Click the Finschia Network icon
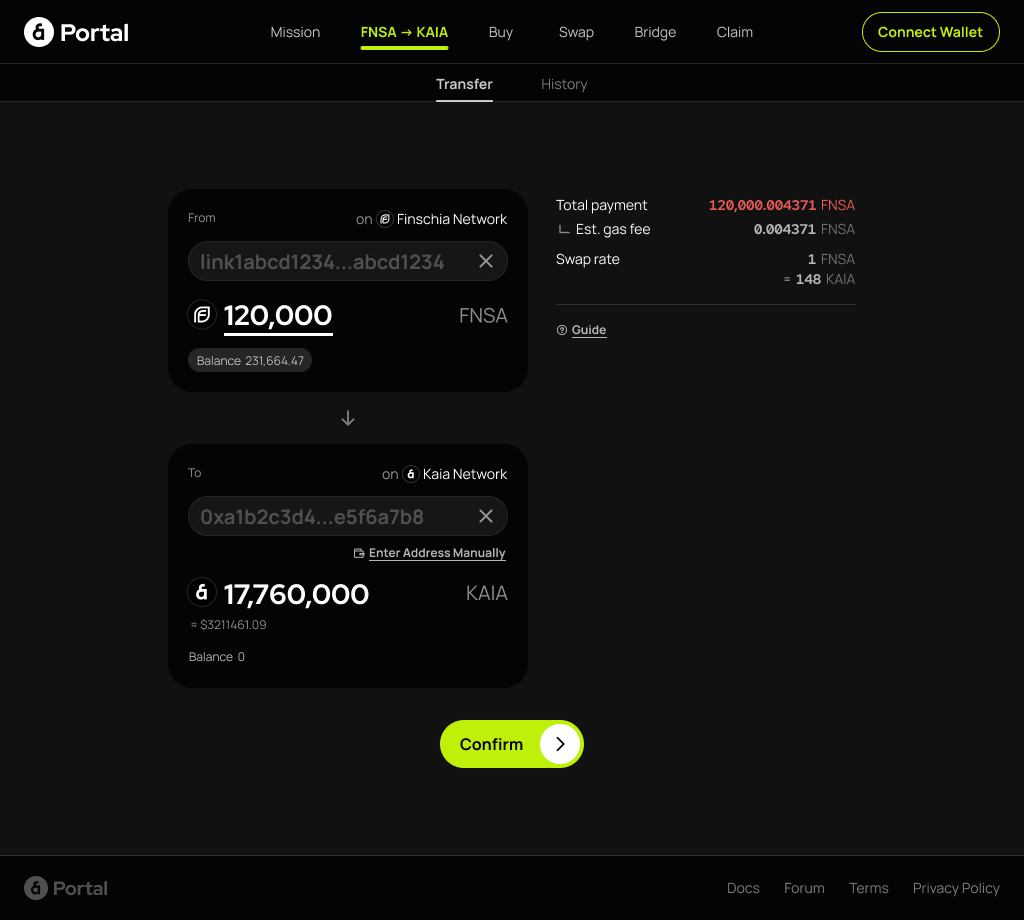 385,219
